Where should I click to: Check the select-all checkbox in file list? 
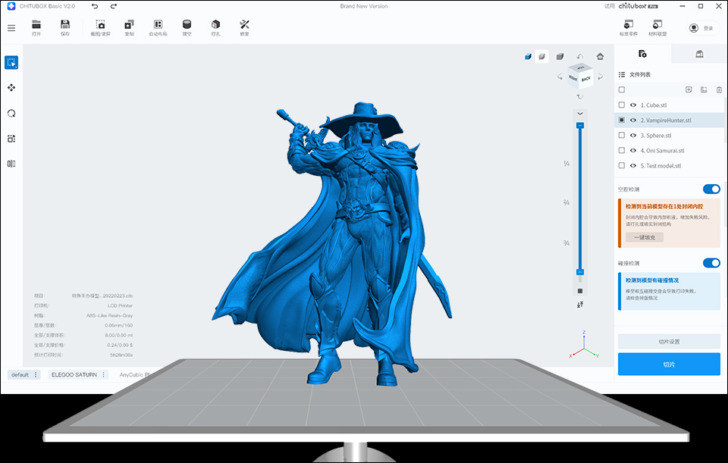click(622, 90)
